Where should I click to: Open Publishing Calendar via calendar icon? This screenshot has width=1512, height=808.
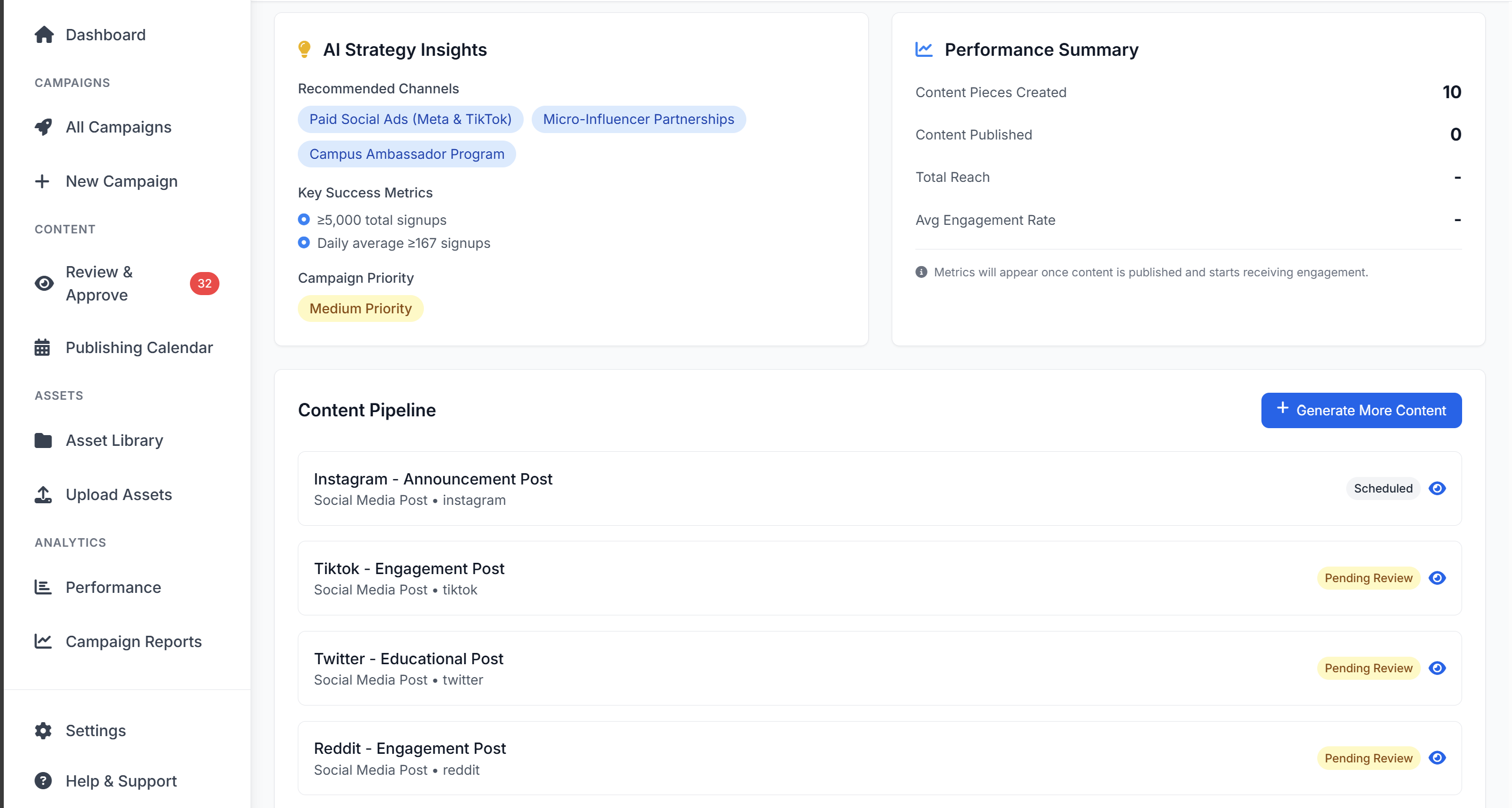(42, 347)
